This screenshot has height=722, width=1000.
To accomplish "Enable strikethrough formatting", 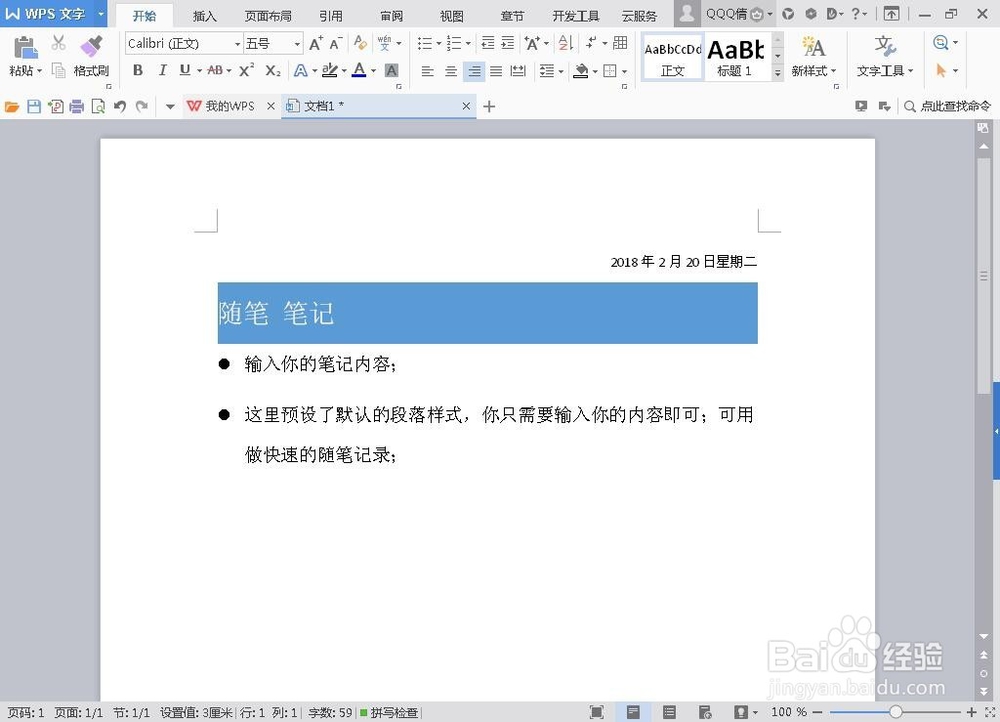I will tap(214, 71).
